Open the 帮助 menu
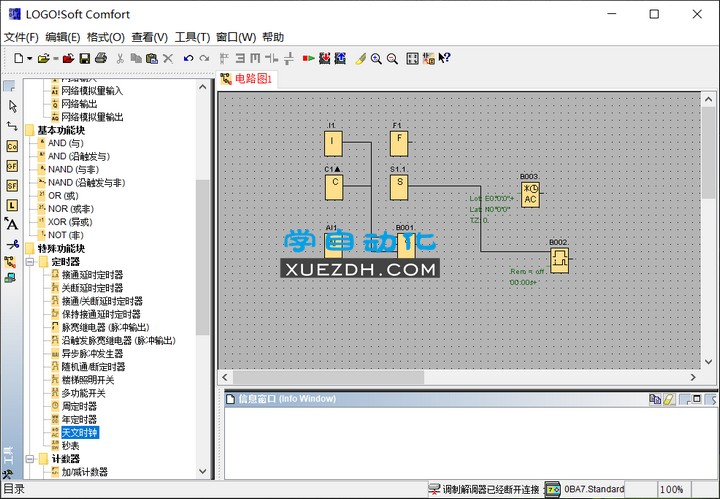This screenshot has width=720, height=499. click(x=273, y=37)
